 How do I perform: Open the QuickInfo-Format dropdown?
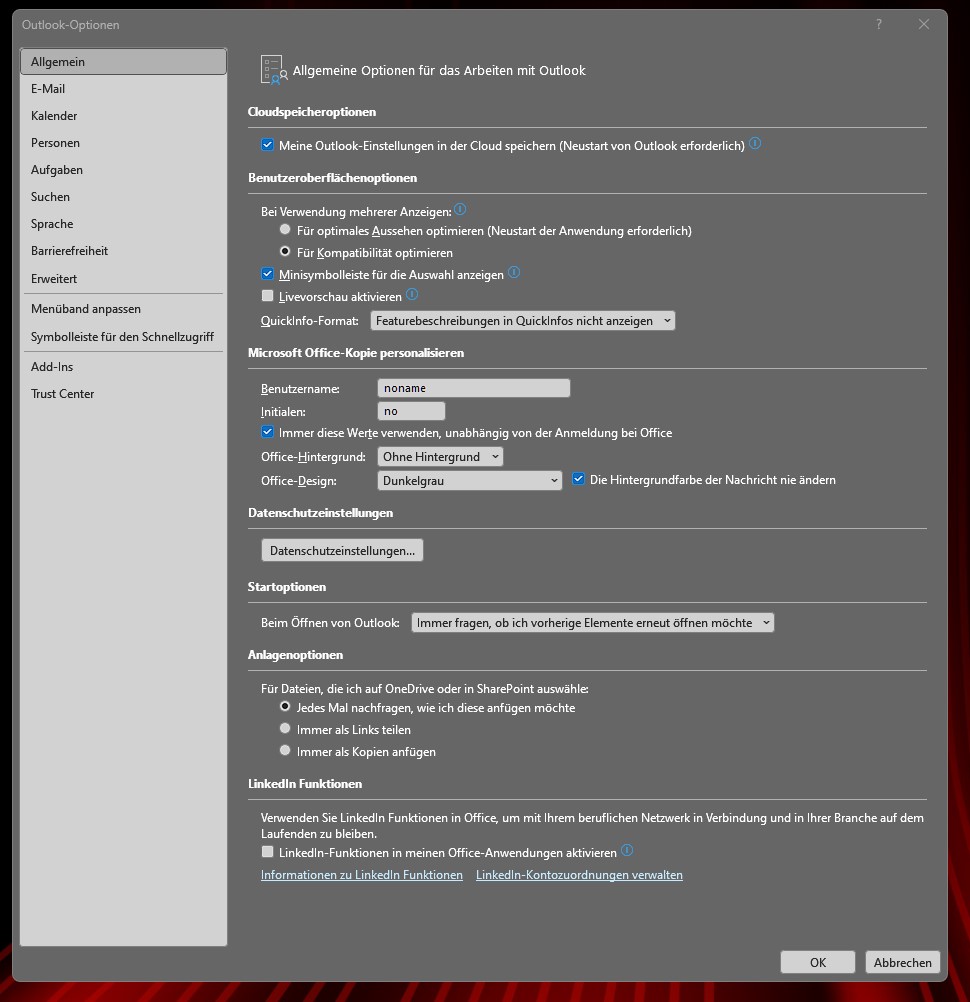(x=523, y=321)
